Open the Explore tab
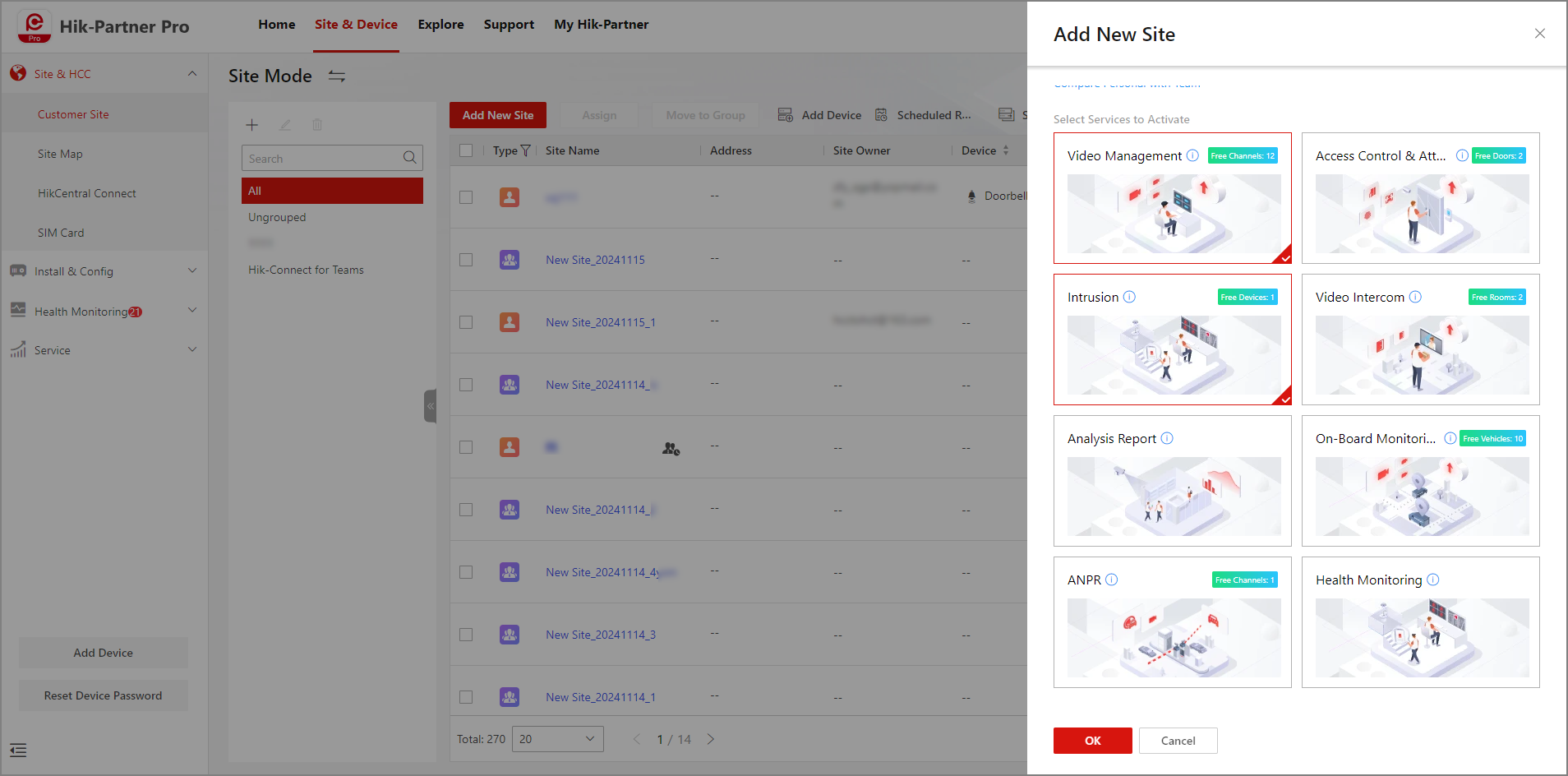The width and height of the screenshot is (1568, 776). click(440, 25)
